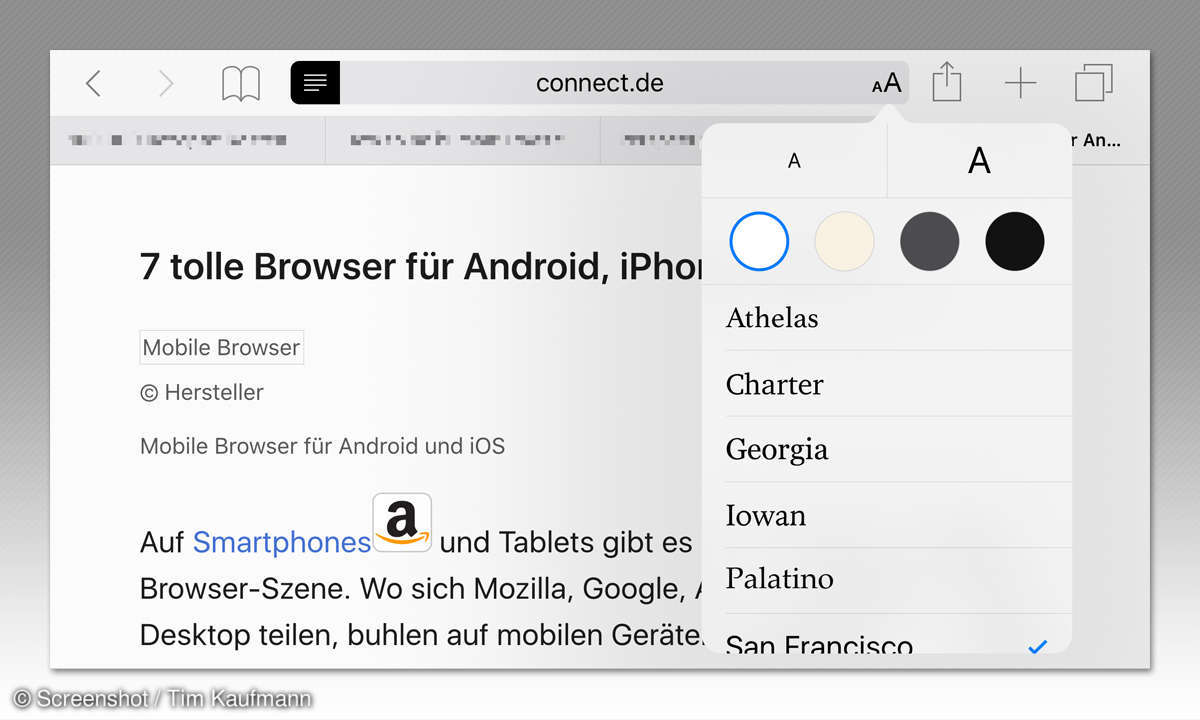The height and width of the screenshot is (720, 1200).
Task: Choose the black background swatch
Action: [x=1014, y=241]
